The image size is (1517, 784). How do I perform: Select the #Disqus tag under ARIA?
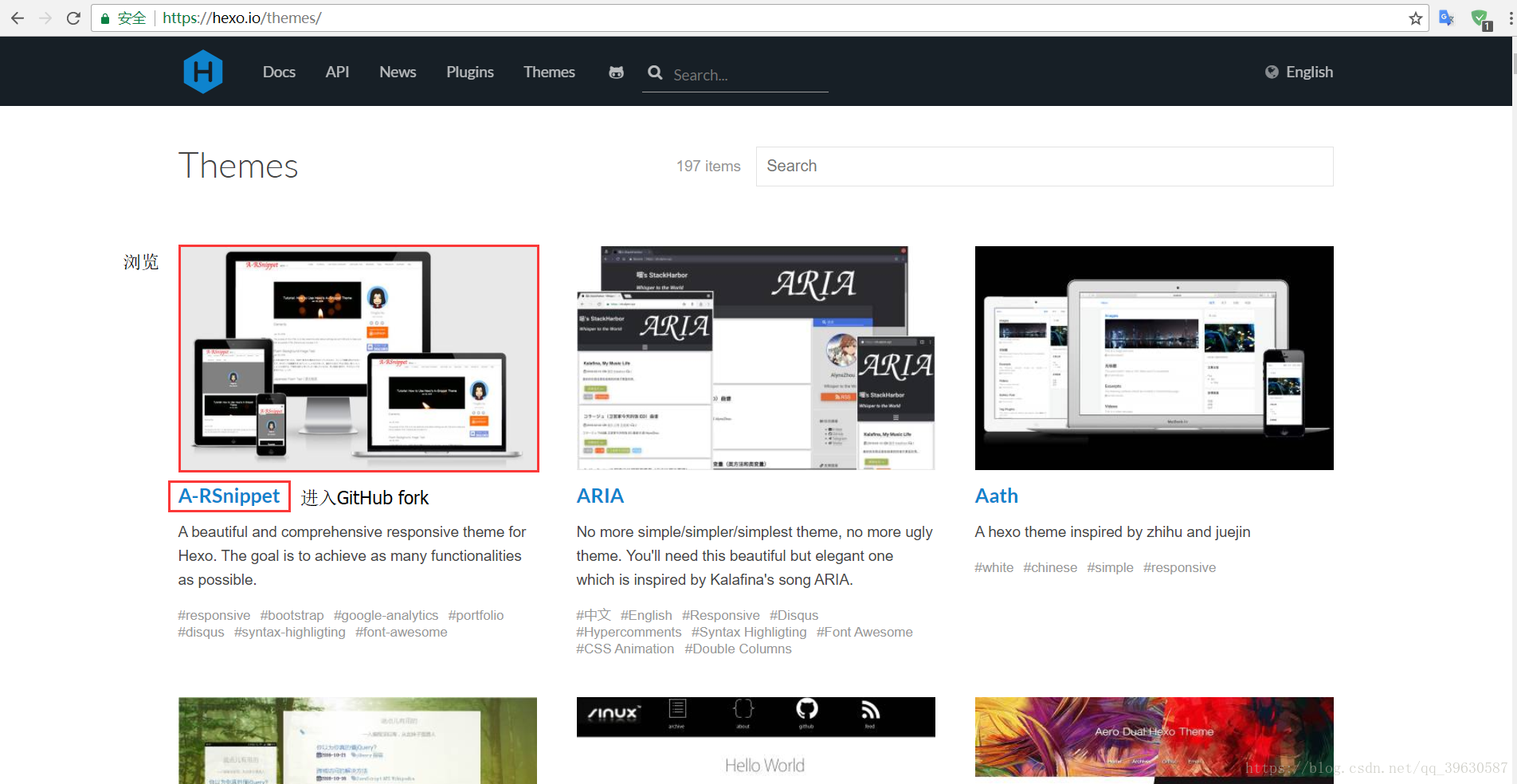[x=794, y=616]
